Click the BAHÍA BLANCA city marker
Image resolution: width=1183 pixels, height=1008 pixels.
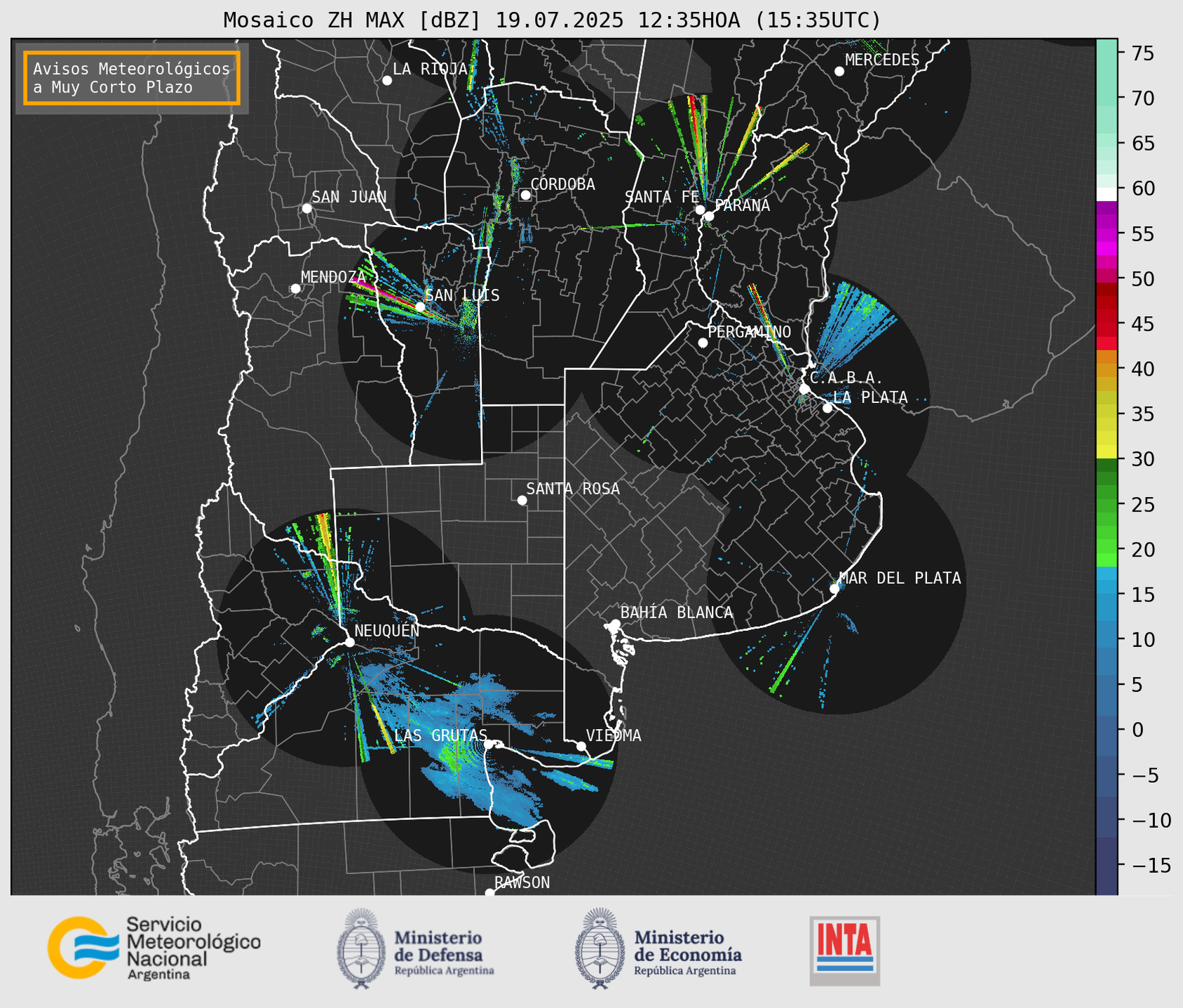(615, 624)
